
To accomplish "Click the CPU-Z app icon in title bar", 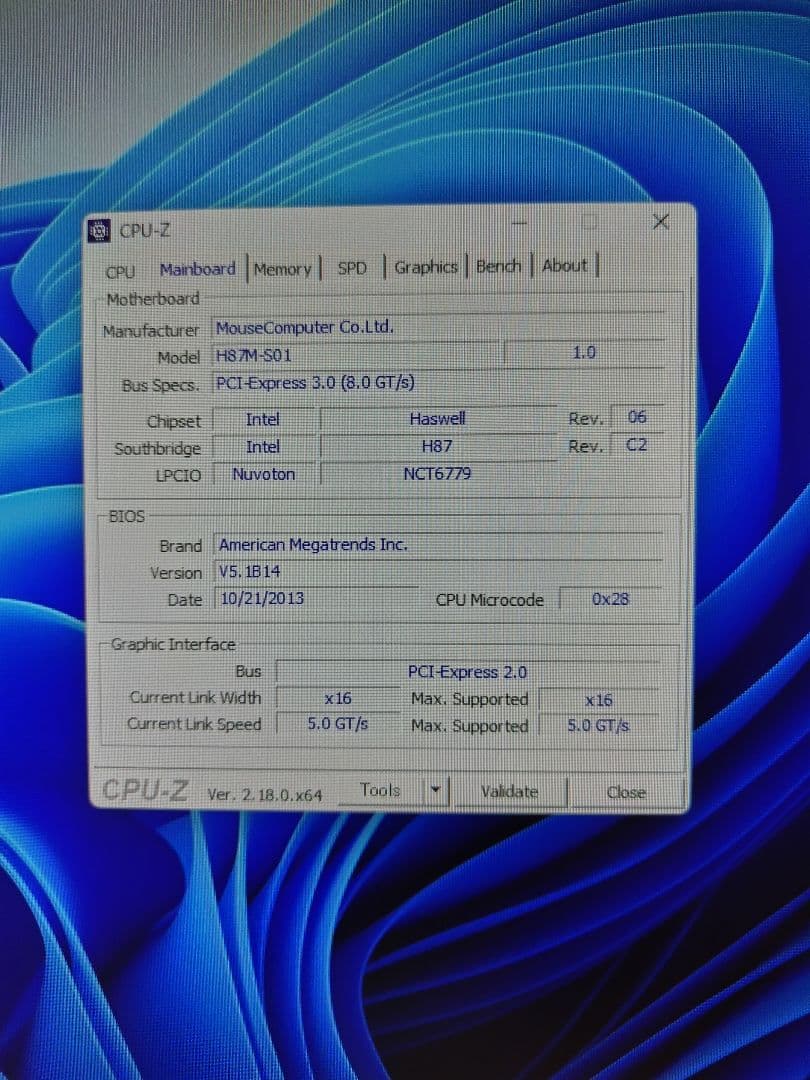I will tap(100, 231).
